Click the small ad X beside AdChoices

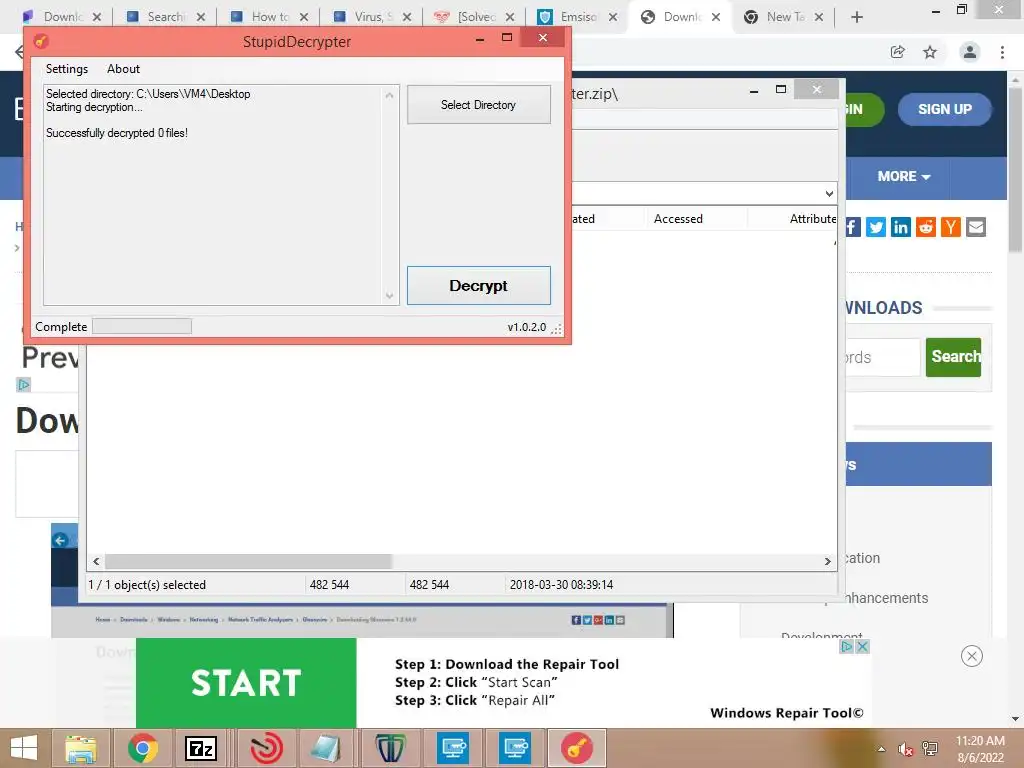coord(862,647)
